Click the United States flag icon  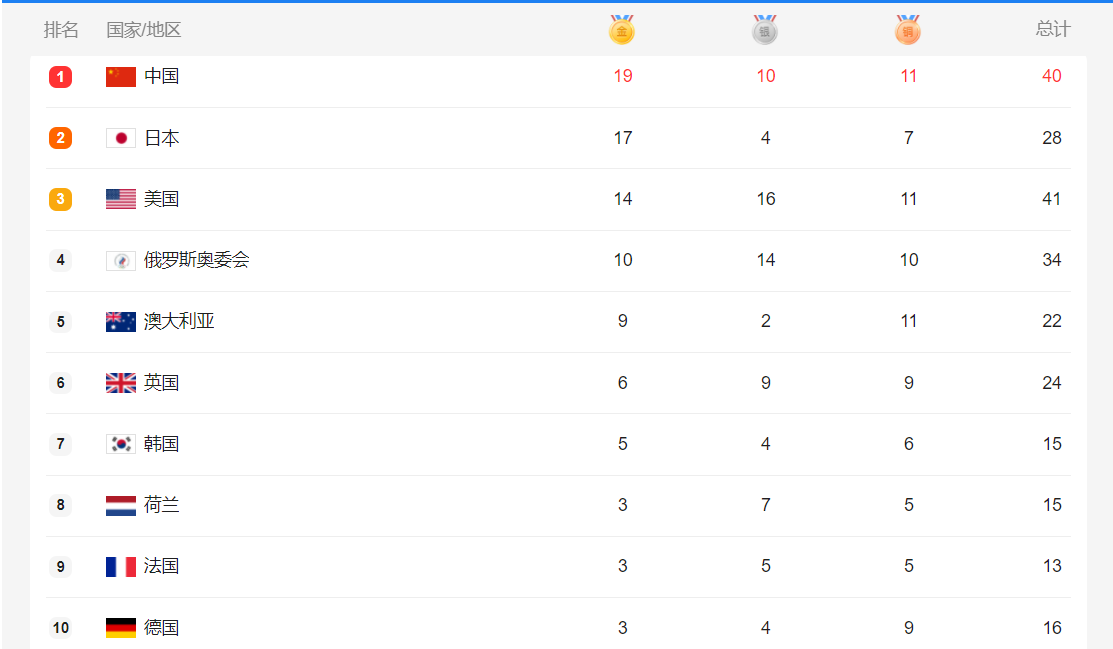coord(121,199)
